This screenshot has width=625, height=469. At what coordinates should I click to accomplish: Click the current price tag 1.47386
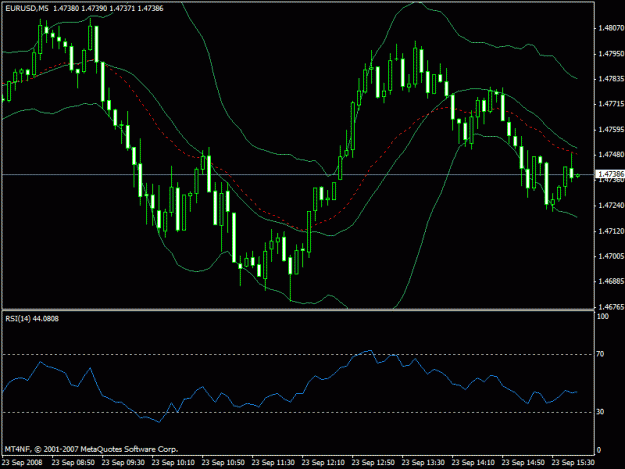click(x=610, y=174)
